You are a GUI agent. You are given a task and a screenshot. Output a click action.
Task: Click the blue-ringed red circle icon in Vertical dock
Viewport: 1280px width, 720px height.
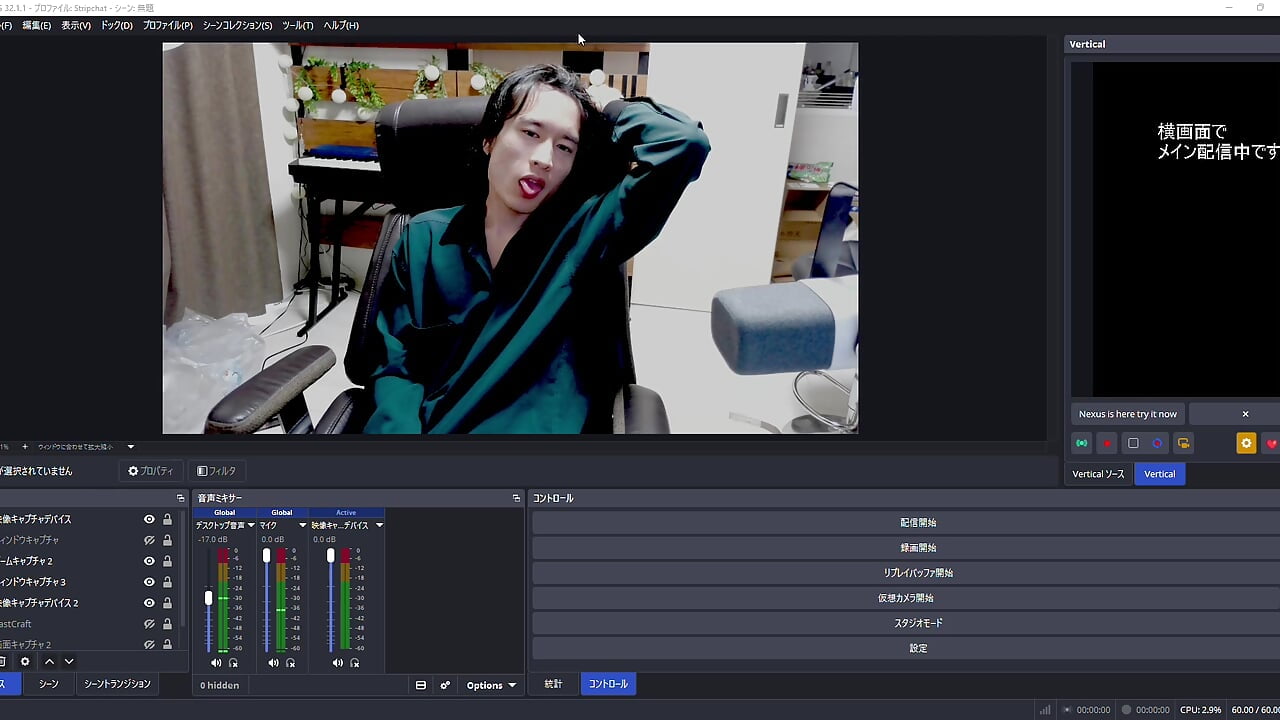point(1158,443)
